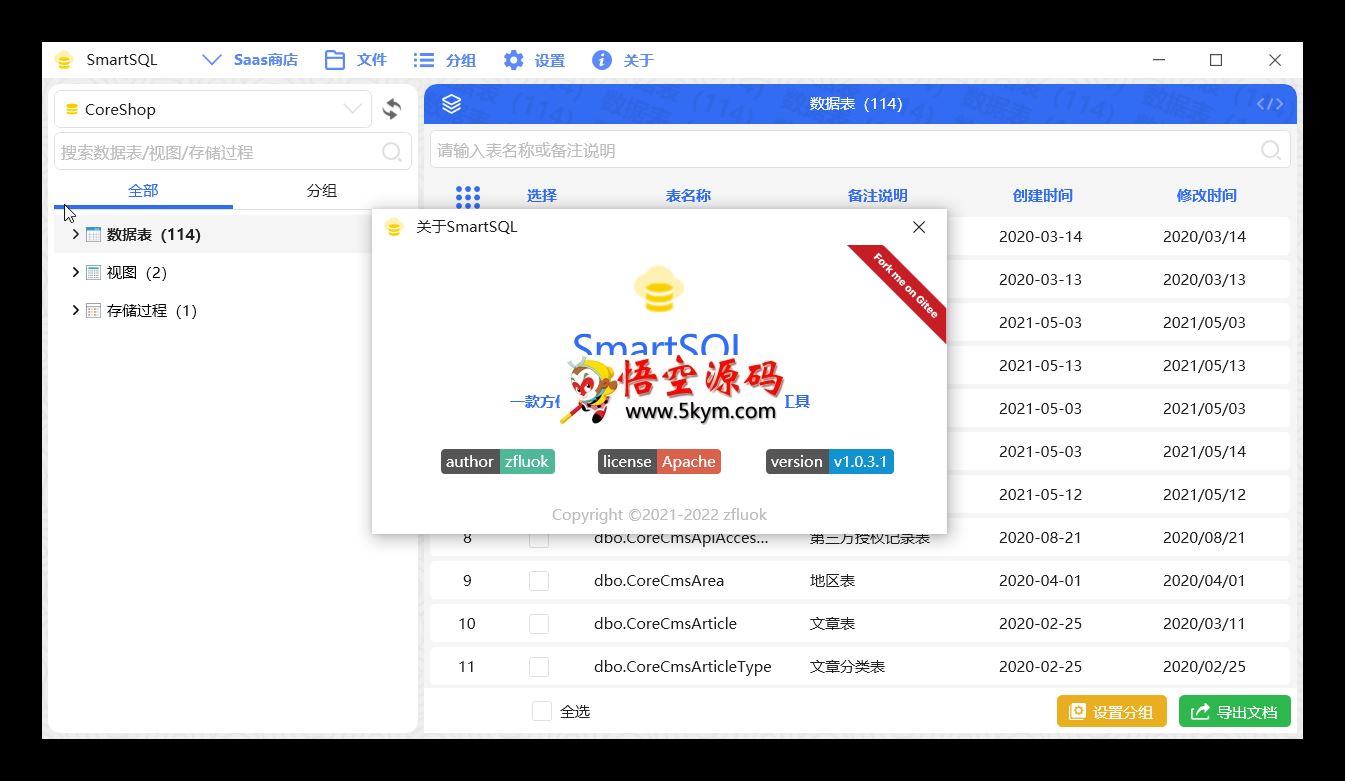Click the magnifier icon in table filter
This screenshot has width=1345, height=781.
[x=1271, y=150]
